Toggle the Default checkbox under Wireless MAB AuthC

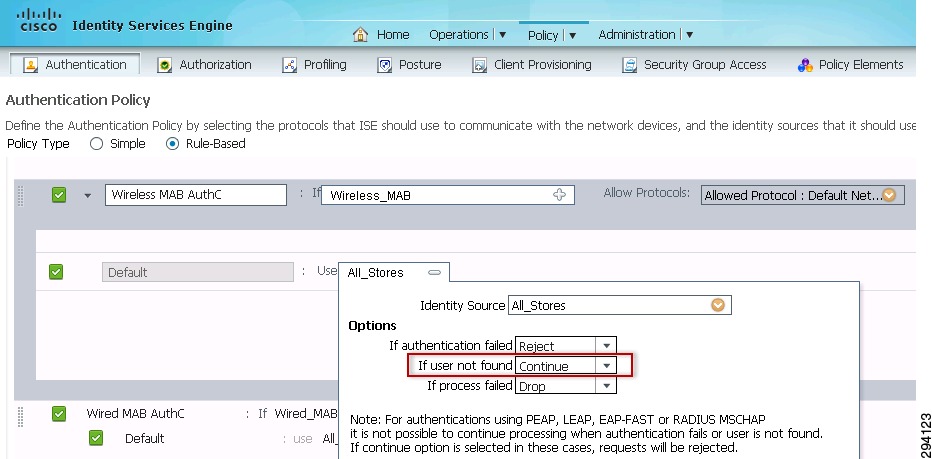[56, 272]
